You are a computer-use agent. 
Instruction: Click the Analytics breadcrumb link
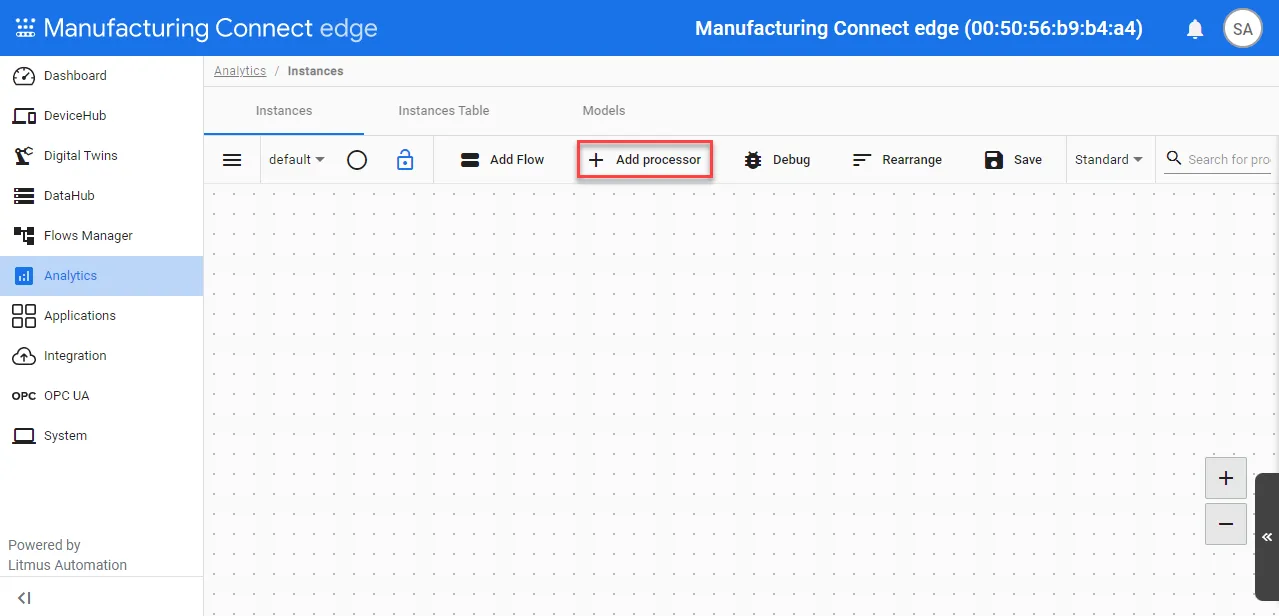point(240,71)
